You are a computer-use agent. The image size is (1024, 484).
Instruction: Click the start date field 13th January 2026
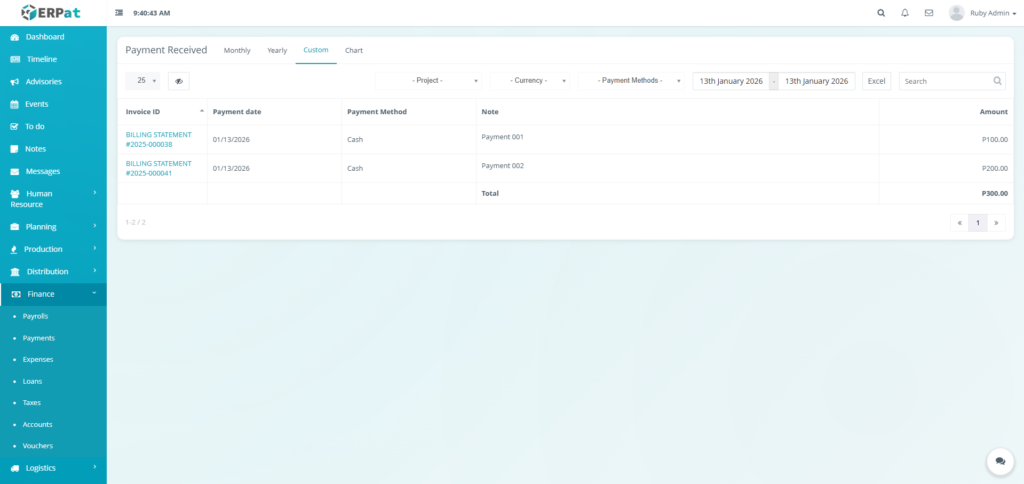(x=730, y=81)
